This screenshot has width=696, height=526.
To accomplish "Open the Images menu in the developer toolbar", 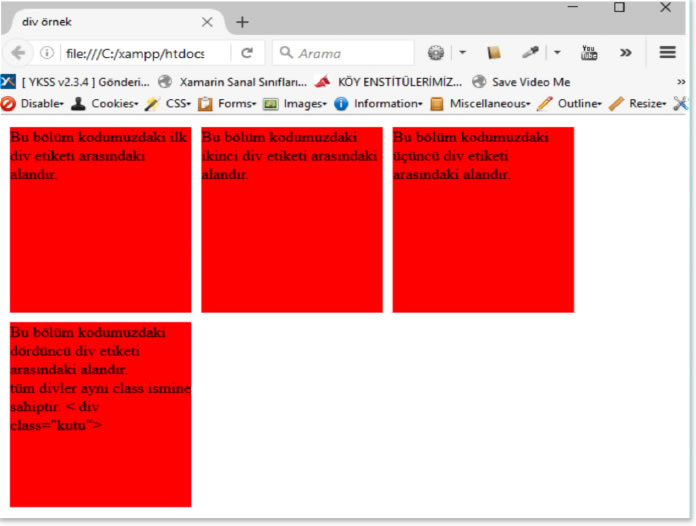I will 295,103.
